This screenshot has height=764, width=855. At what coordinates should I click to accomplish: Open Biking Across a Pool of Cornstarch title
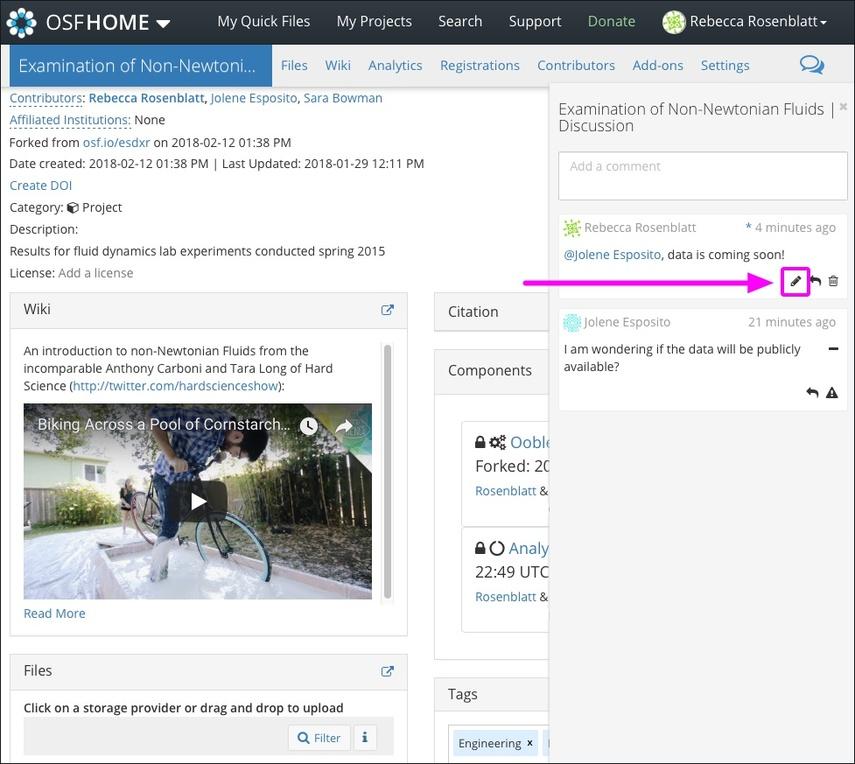[164, 424]
